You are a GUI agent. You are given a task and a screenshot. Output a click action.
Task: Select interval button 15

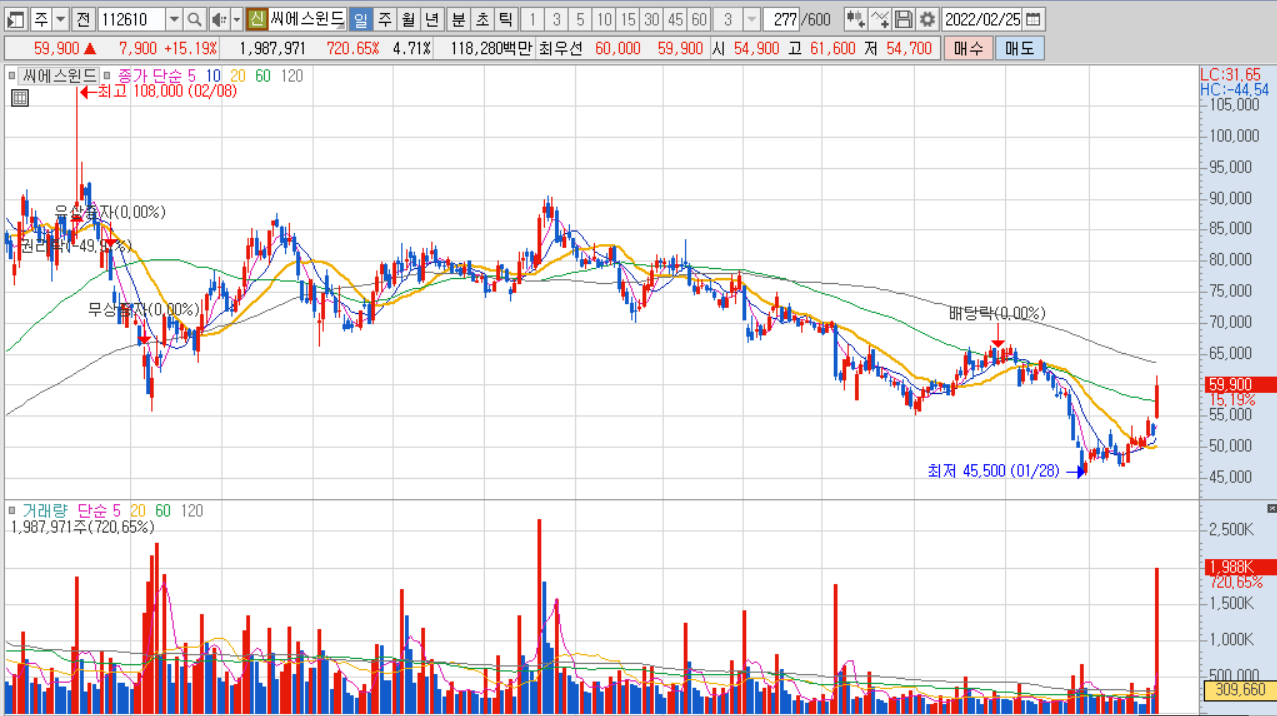(628, 19)
